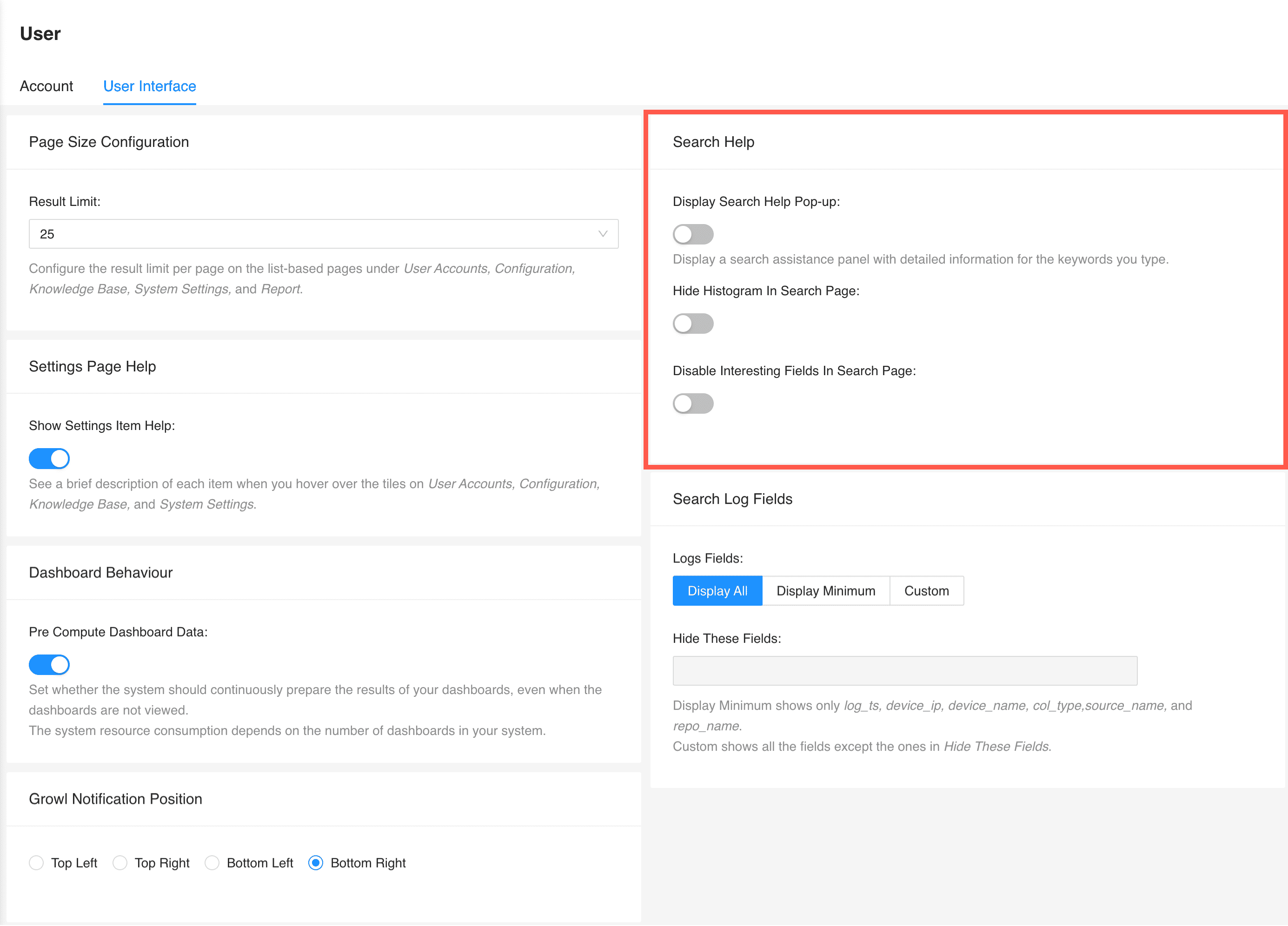Switch Logs Fields to Display Minimum
Image resolution: width=1288 pixels, height=926 pixels.
tap(826, 590)
